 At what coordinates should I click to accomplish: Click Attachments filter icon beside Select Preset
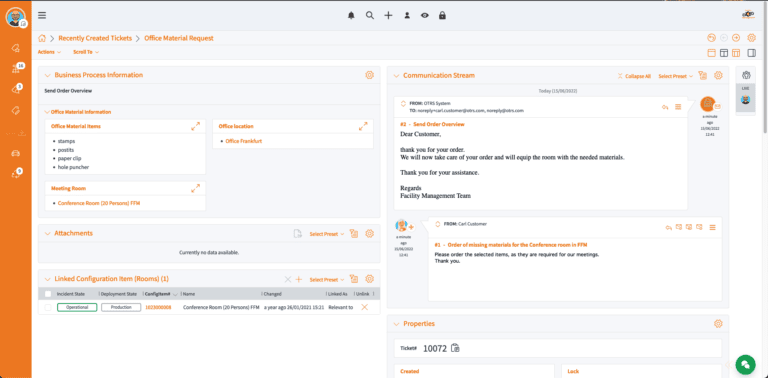coord(354,234)
